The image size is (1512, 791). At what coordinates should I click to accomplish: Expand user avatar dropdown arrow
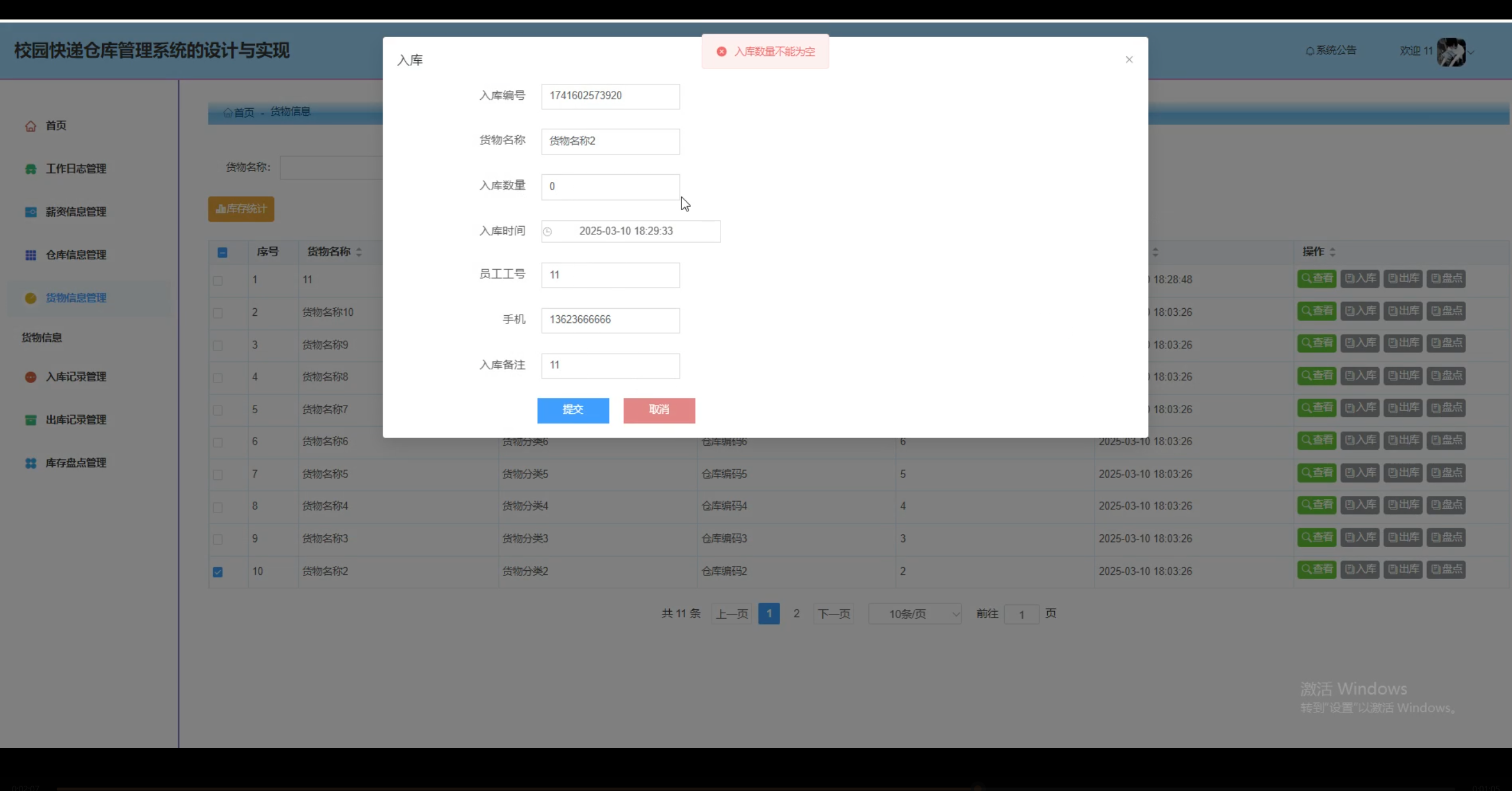point(1471,52)
